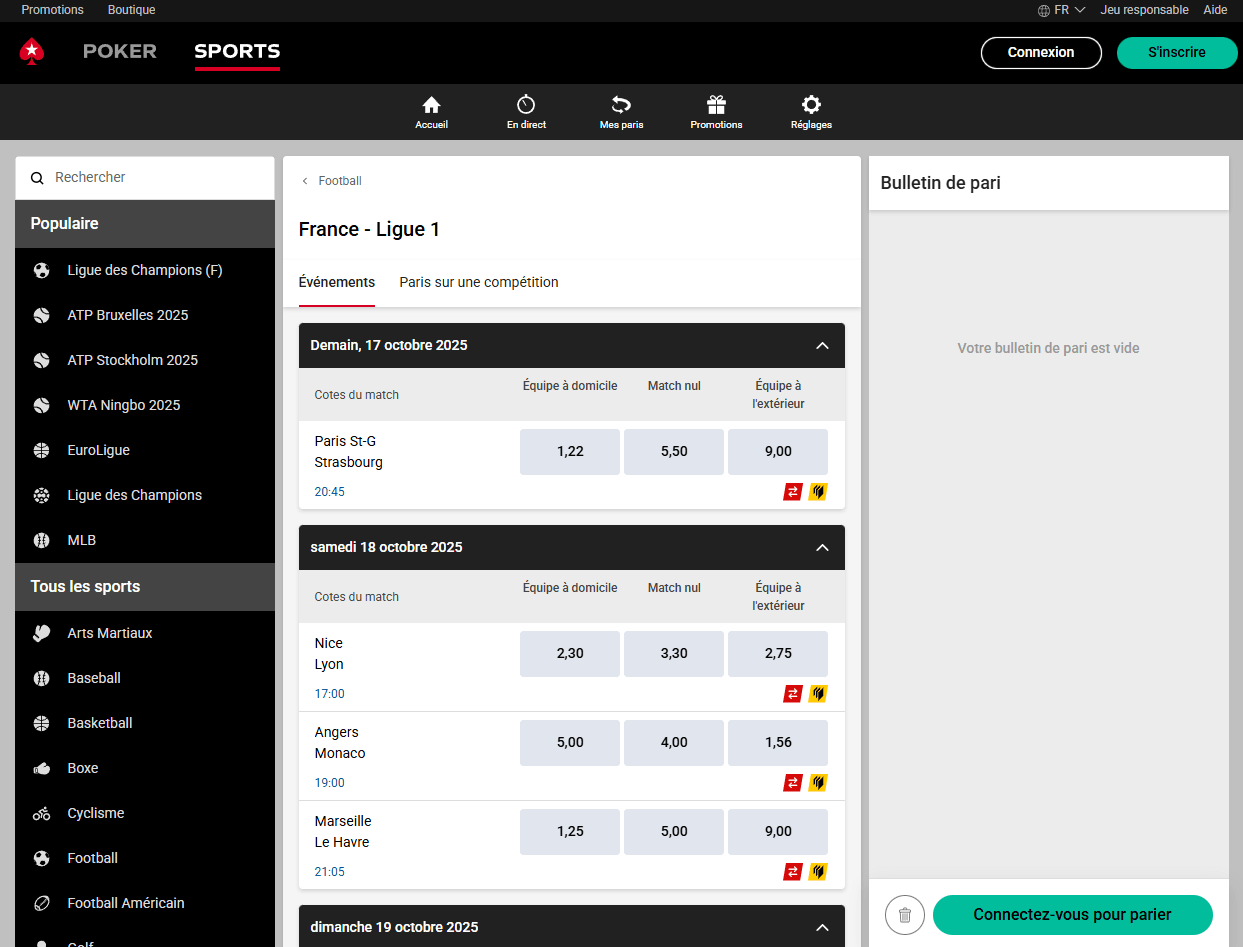Viewport: 1243px width, 947px height.
Task: Open the Accueil home icon
Action: 431,105
